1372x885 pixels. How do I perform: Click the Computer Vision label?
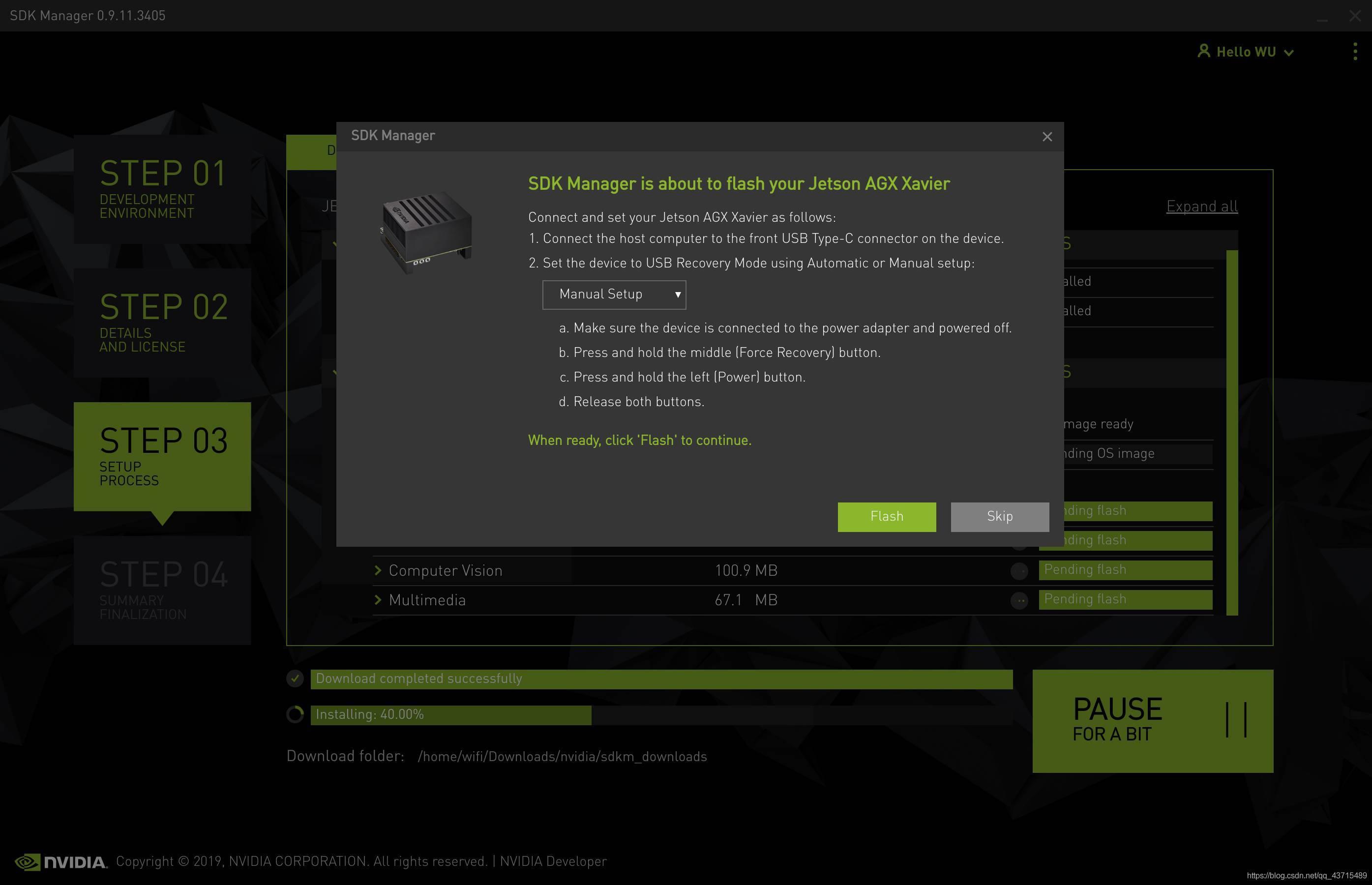446,571
